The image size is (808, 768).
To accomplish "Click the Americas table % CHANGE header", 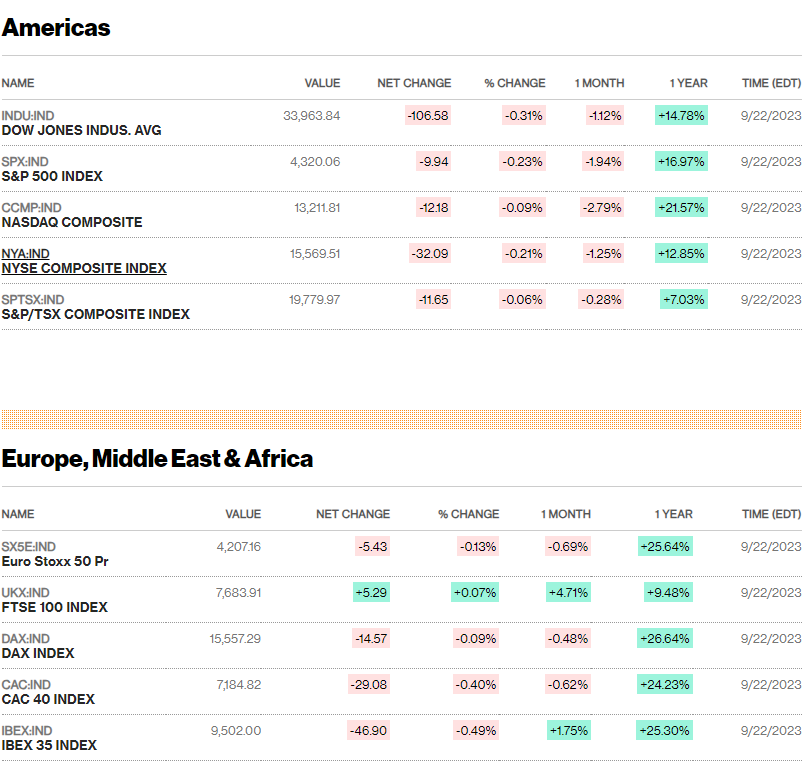I will point(515,83).
